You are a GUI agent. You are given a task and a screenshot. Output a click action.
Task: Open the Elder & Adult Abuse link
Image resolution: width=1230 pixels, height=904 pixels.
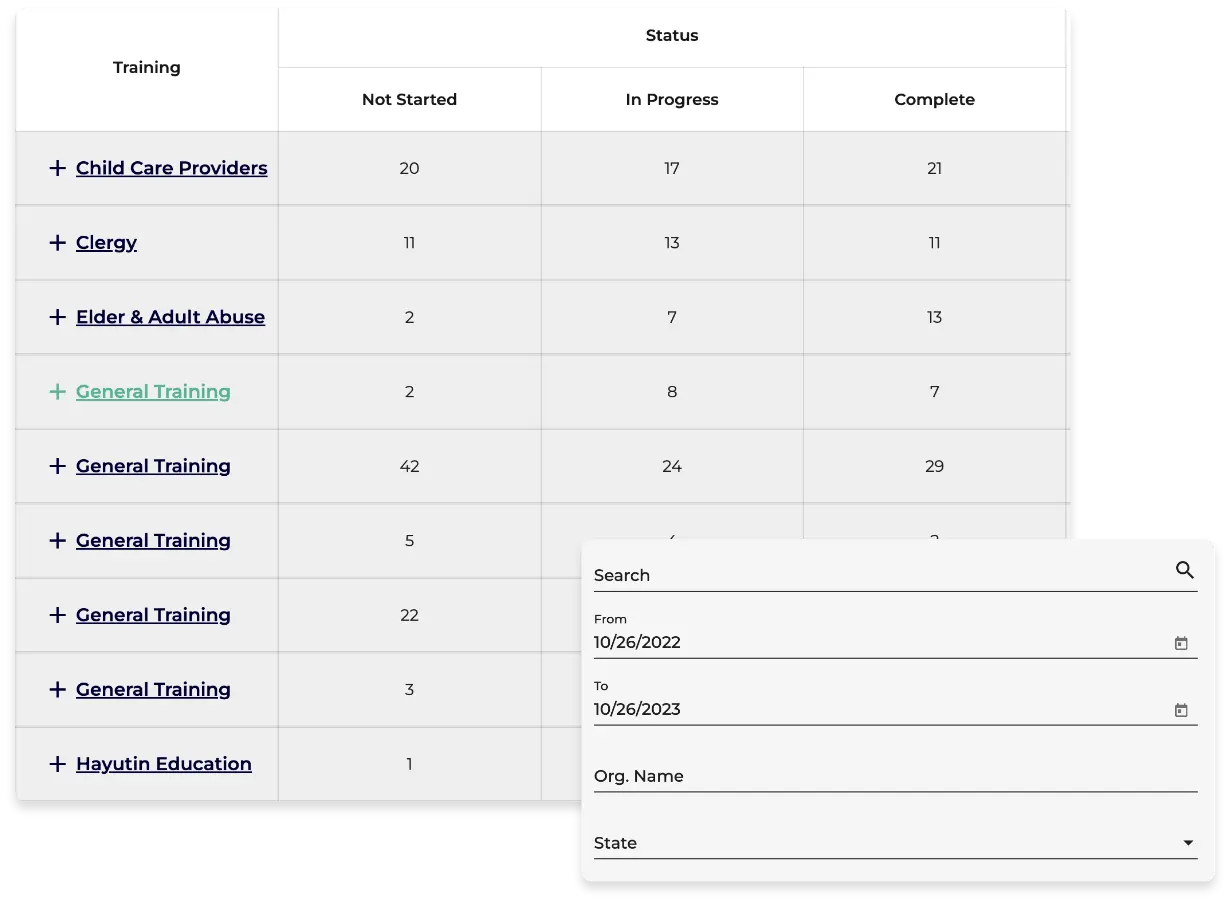[170, 317]
